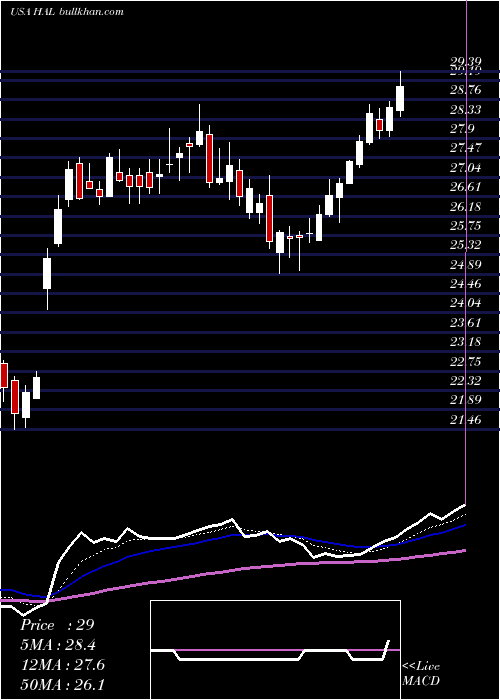Click the 27.47 price axis label
This screenshot has width=500, height=700.
tap(465, 149)
